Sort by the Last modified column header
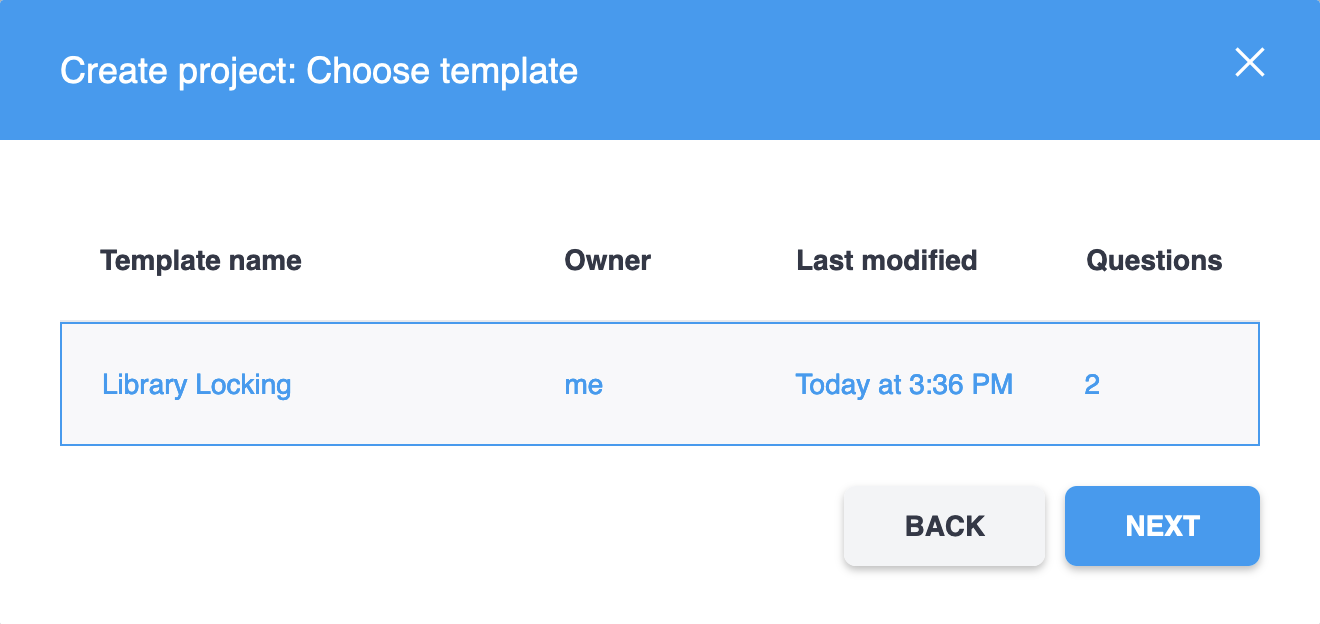The height and width of the screenshot is (624, 1320). 886,261
